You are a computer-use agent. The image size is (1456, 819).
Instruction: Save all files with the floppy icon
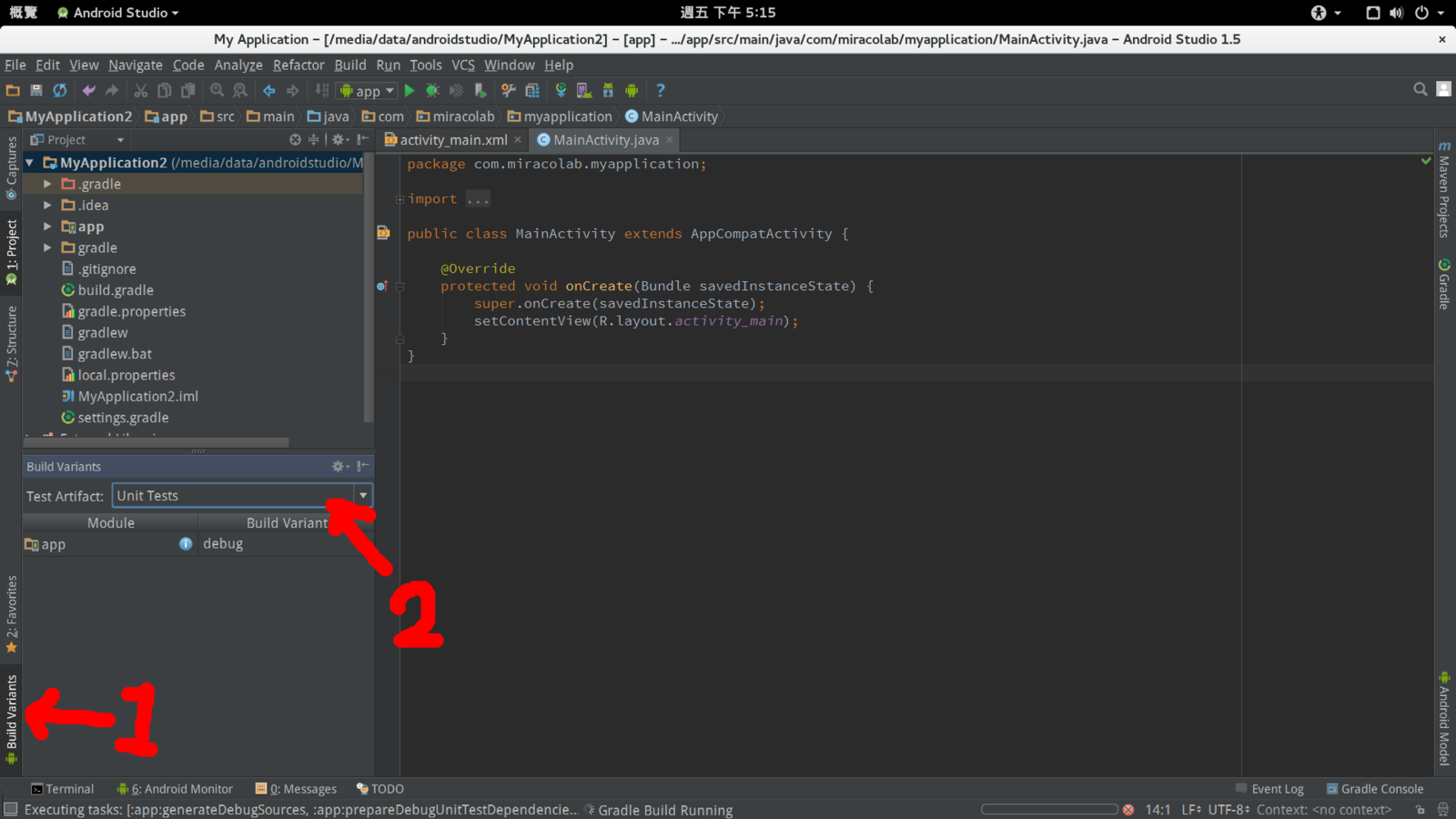[36, 90]
